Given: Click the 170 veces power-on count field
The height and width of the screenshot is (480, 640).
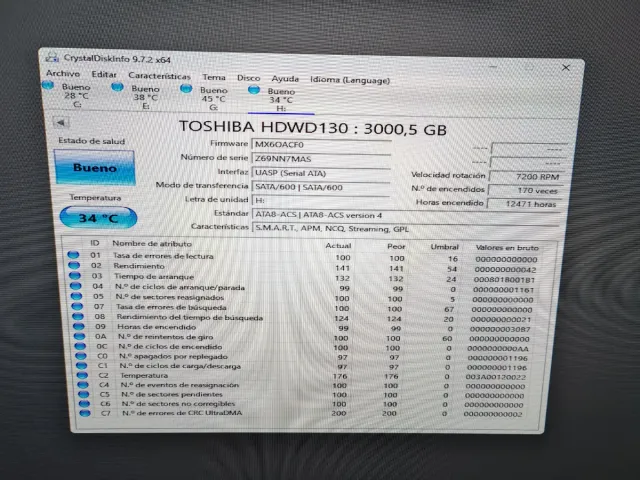Looking at the screenshot, I should pos(525,191).
